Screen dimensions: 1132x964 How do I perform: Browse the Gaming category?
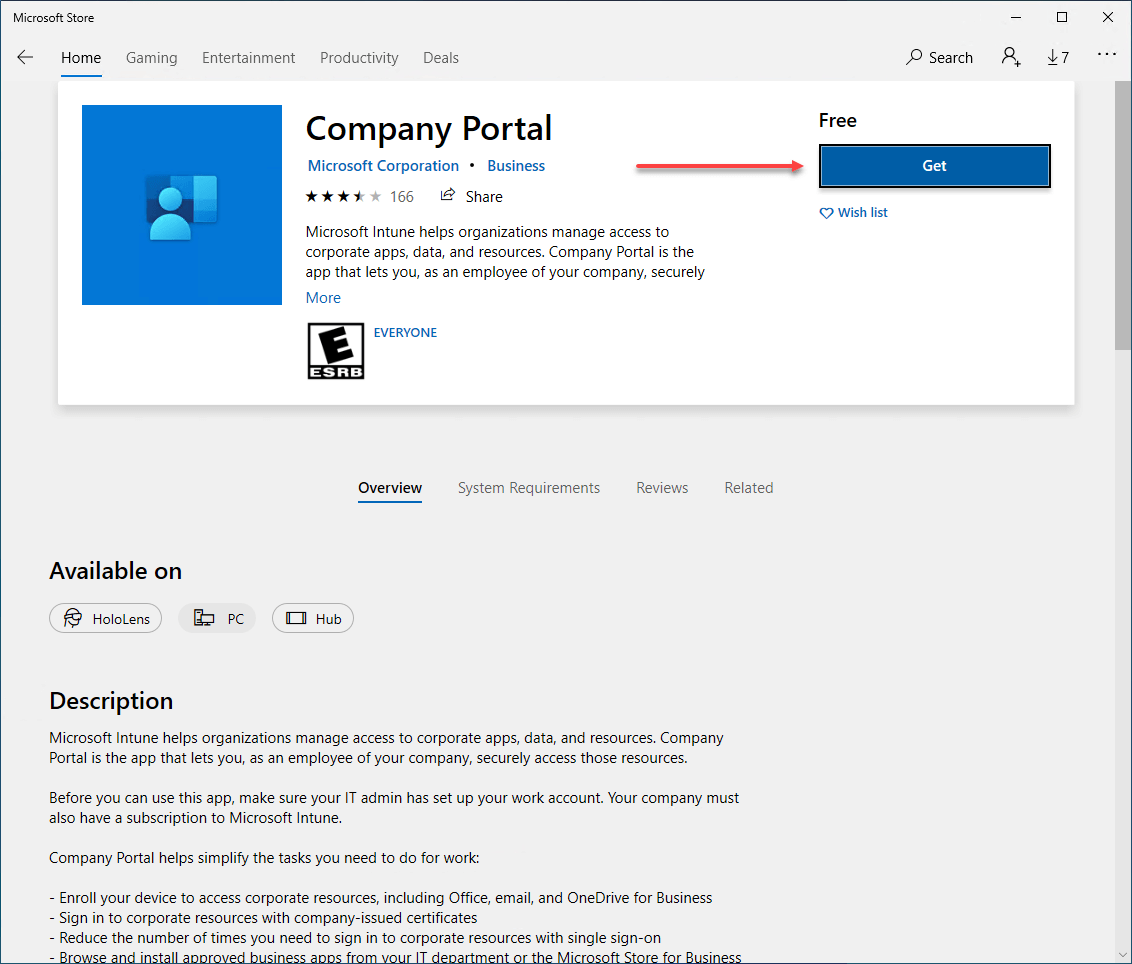[151, 57]
